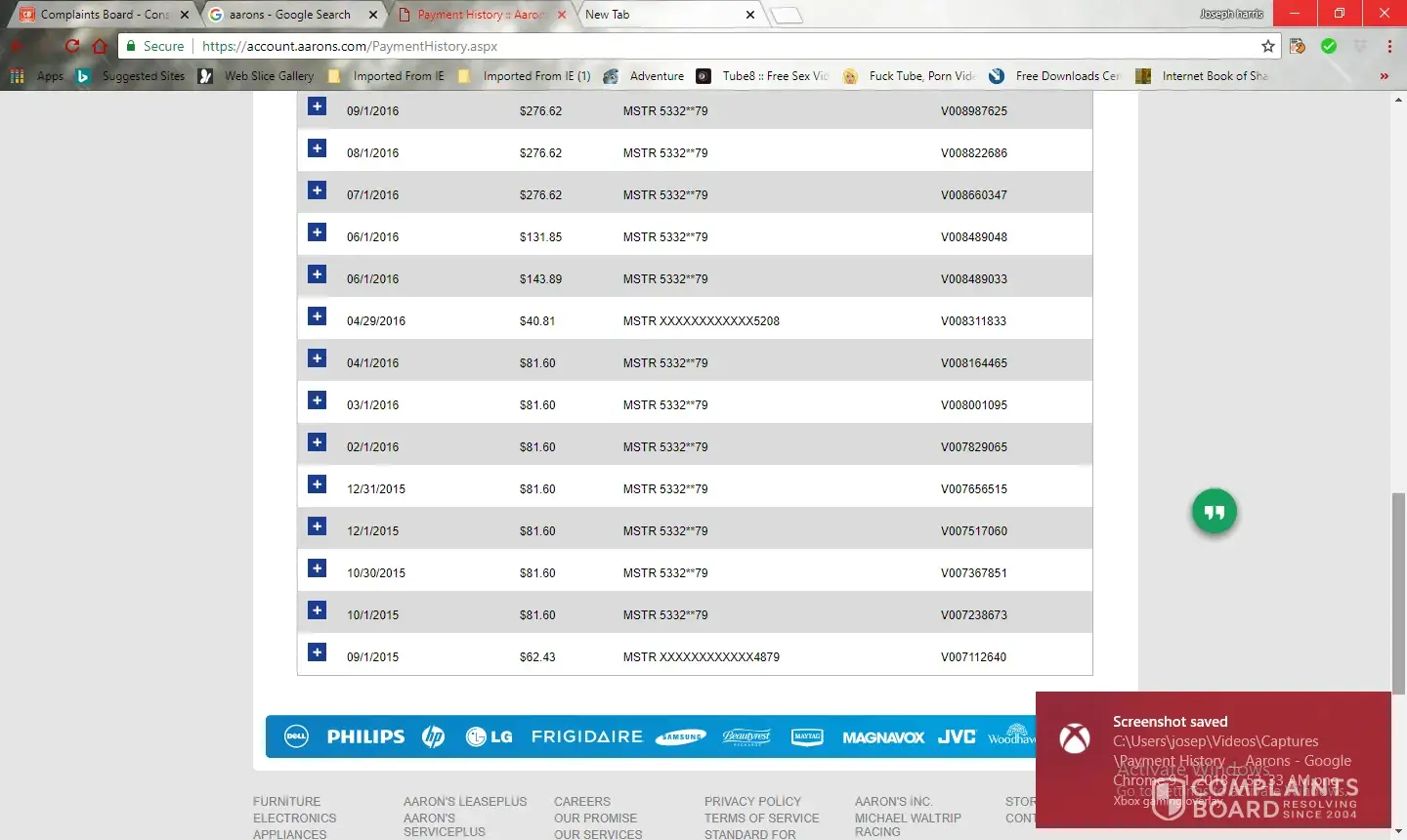This screenshot has height=840, width=1407.
Task: Close the New Tab tab
Action: click(750, 15)
